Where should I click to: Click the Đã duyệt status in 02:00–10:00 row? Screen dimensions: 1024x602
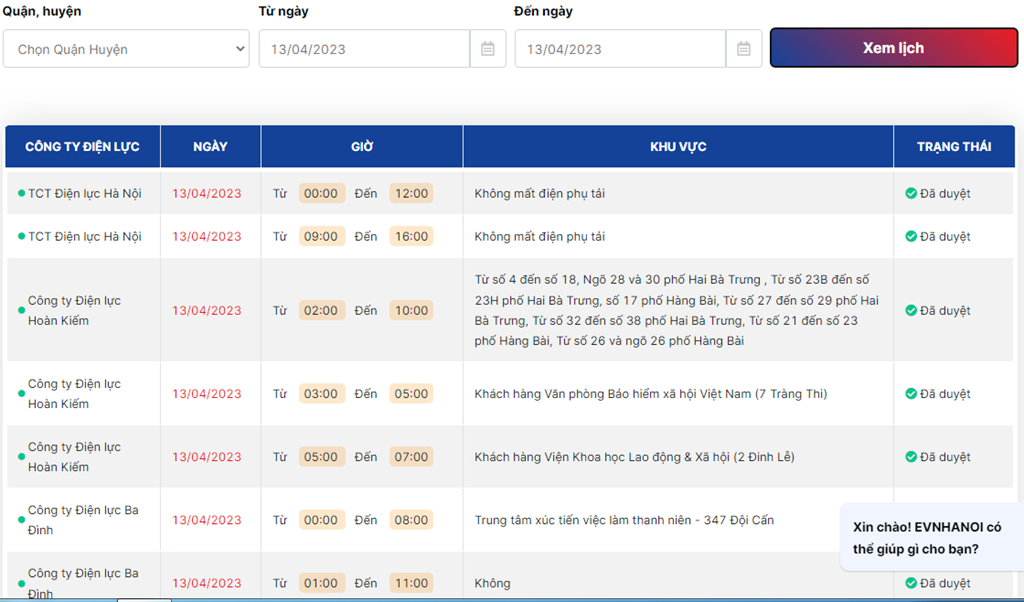[945, 310]
